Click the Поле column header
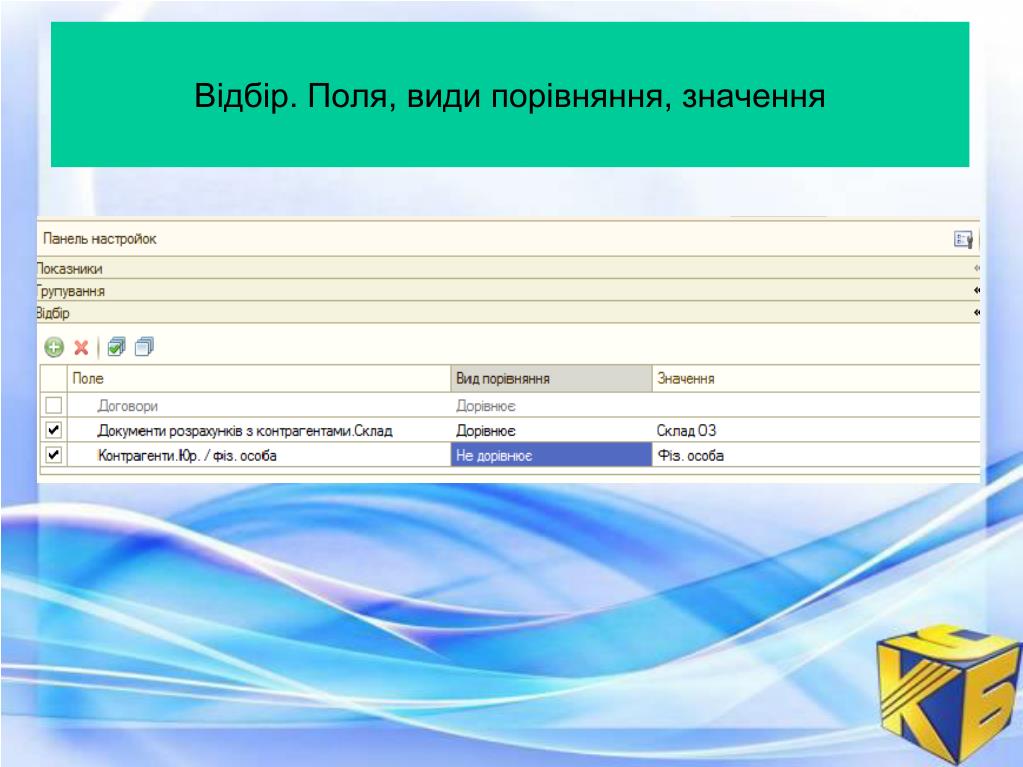 coord(259,378)
